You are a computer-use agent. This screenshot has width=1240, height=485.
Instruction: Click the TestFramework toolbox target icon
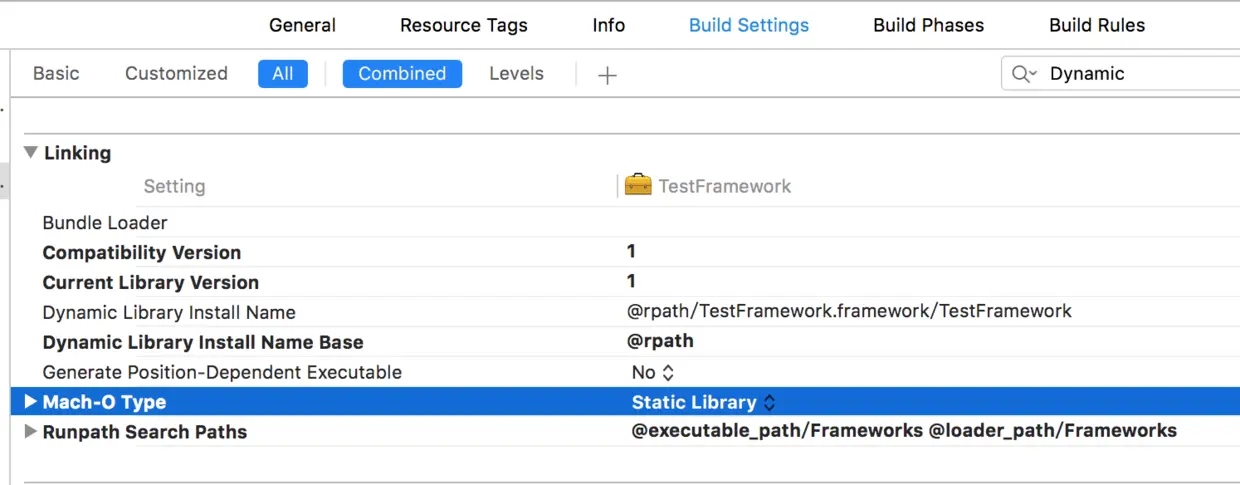coord(637,186)
